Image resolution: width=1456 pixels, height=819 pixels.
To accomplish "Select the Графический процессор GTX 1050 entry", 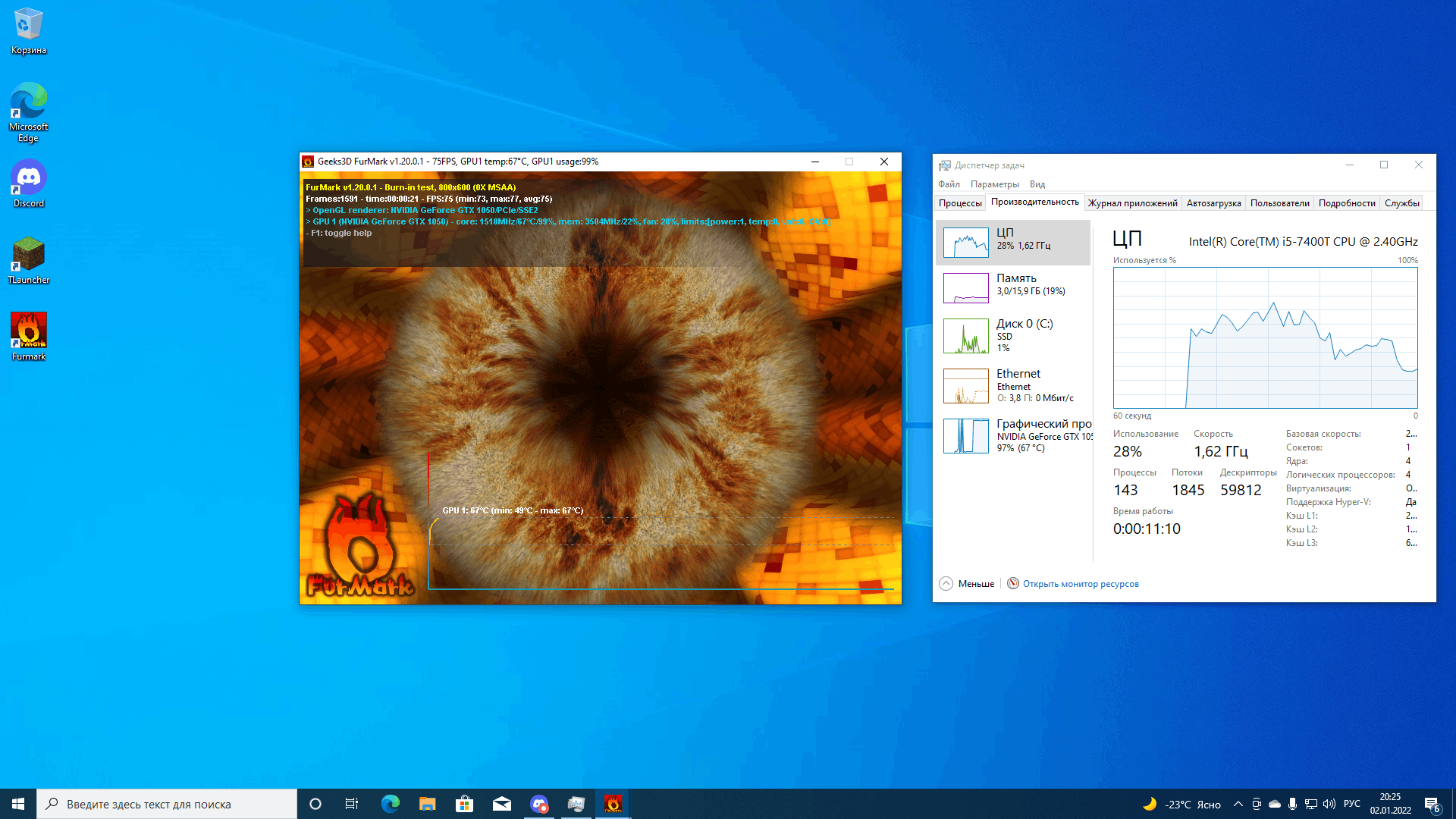I will pyautogui.click(x=1013, y=436).
